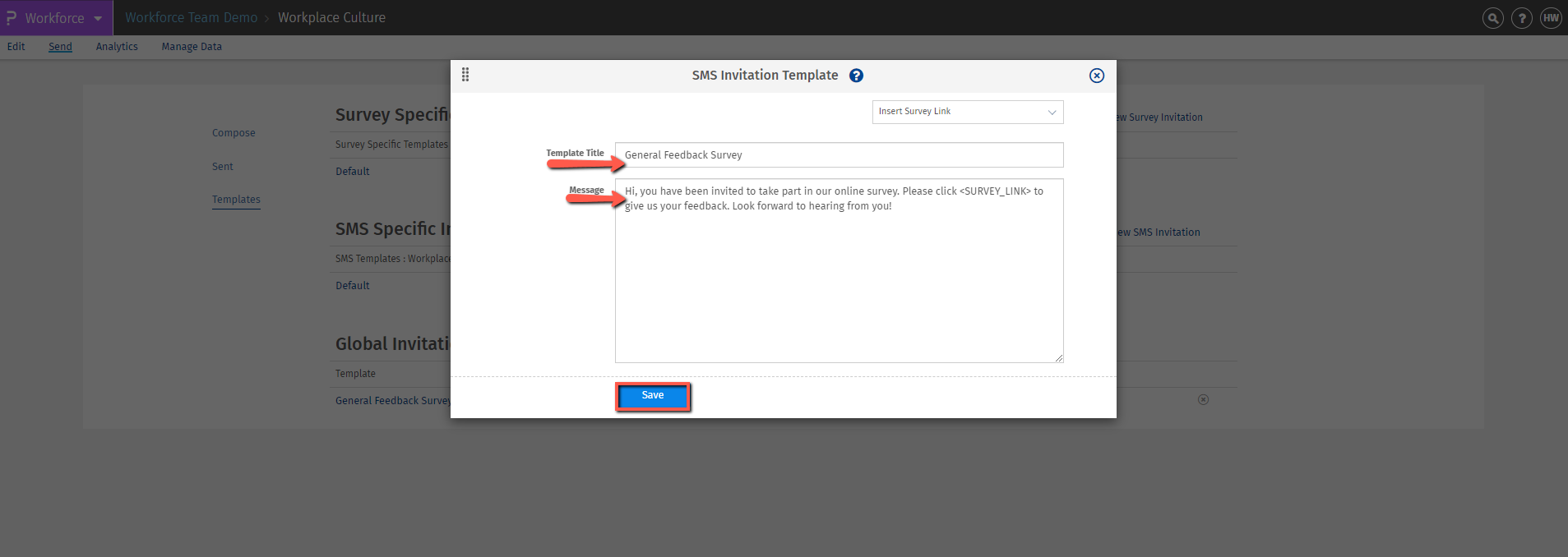Click inside the Message text area
Image resolution: width=1568 pixels, height=557 pixels.
tap(839, 271)
